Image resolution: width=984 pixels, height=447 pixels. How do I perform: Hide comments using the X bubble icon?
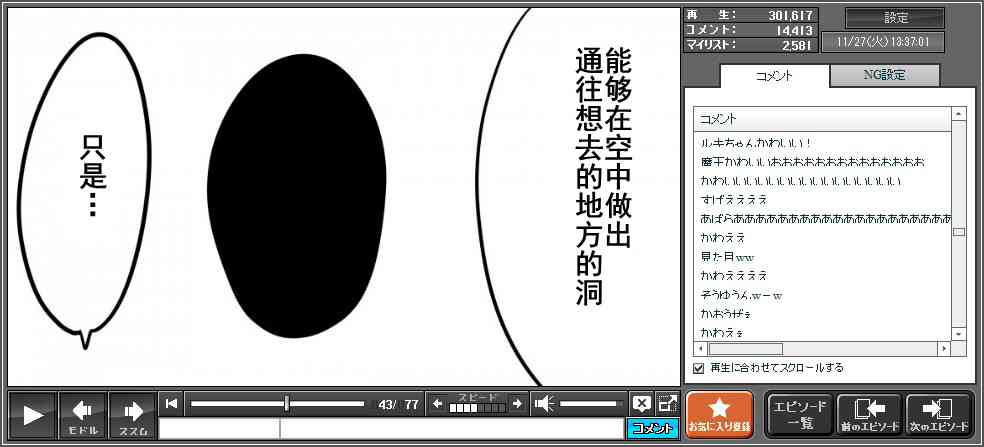click(x=641, y=404)
